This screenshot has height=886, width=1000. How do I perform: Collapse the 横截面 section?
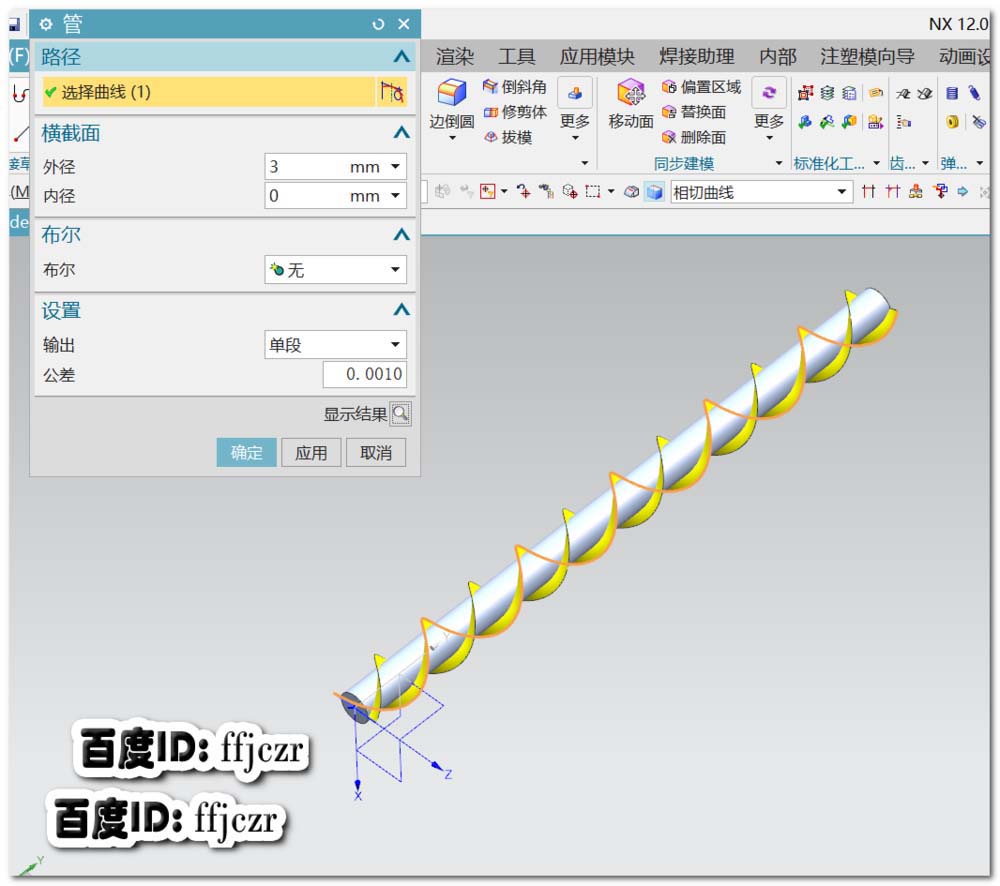pos(401,133)
